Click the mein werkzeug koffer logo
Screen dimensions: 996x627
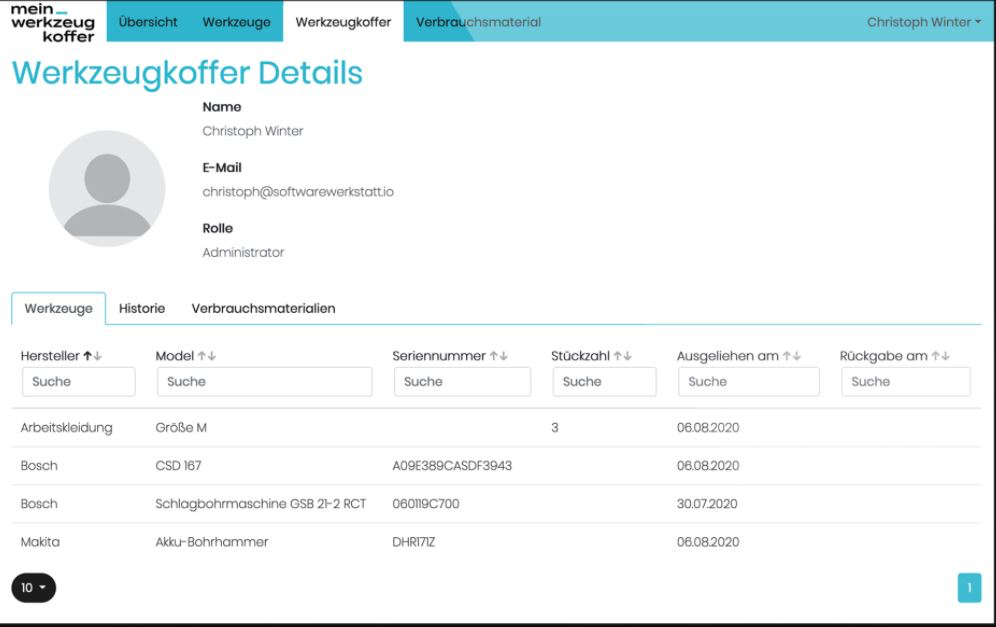click(x=53, y=22)
